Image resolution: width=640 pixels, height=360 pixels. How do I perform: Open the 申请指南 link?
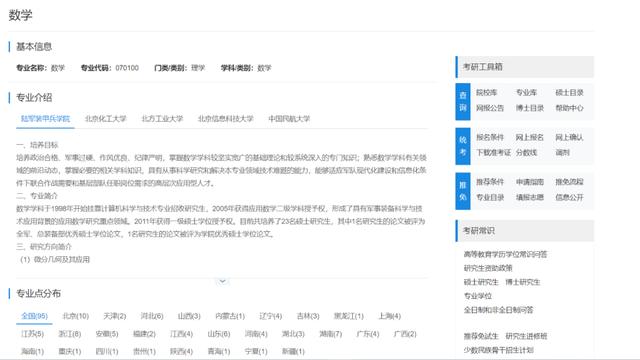point(530,182)
